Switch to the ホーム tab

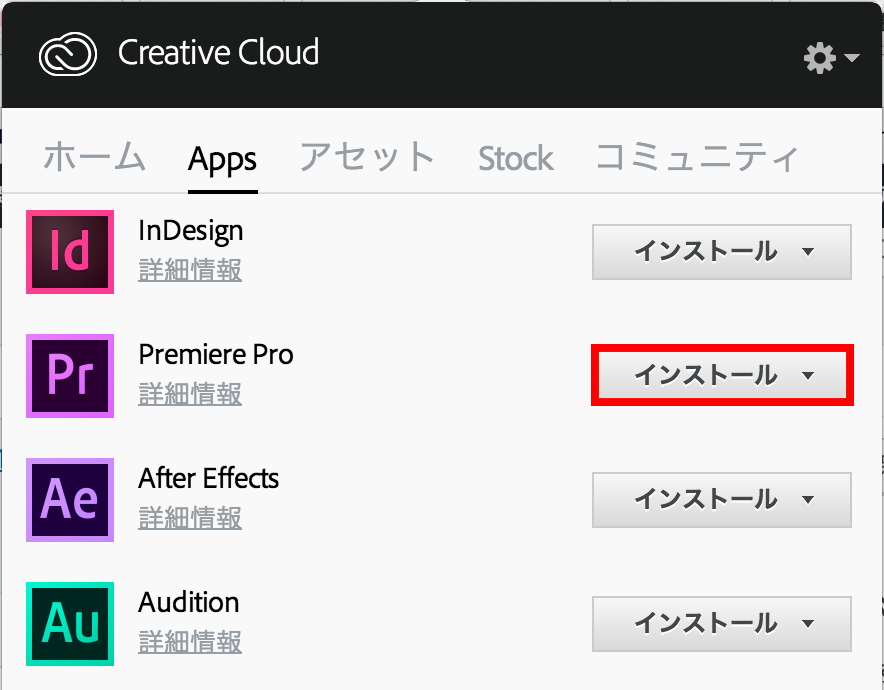(94, 158)
